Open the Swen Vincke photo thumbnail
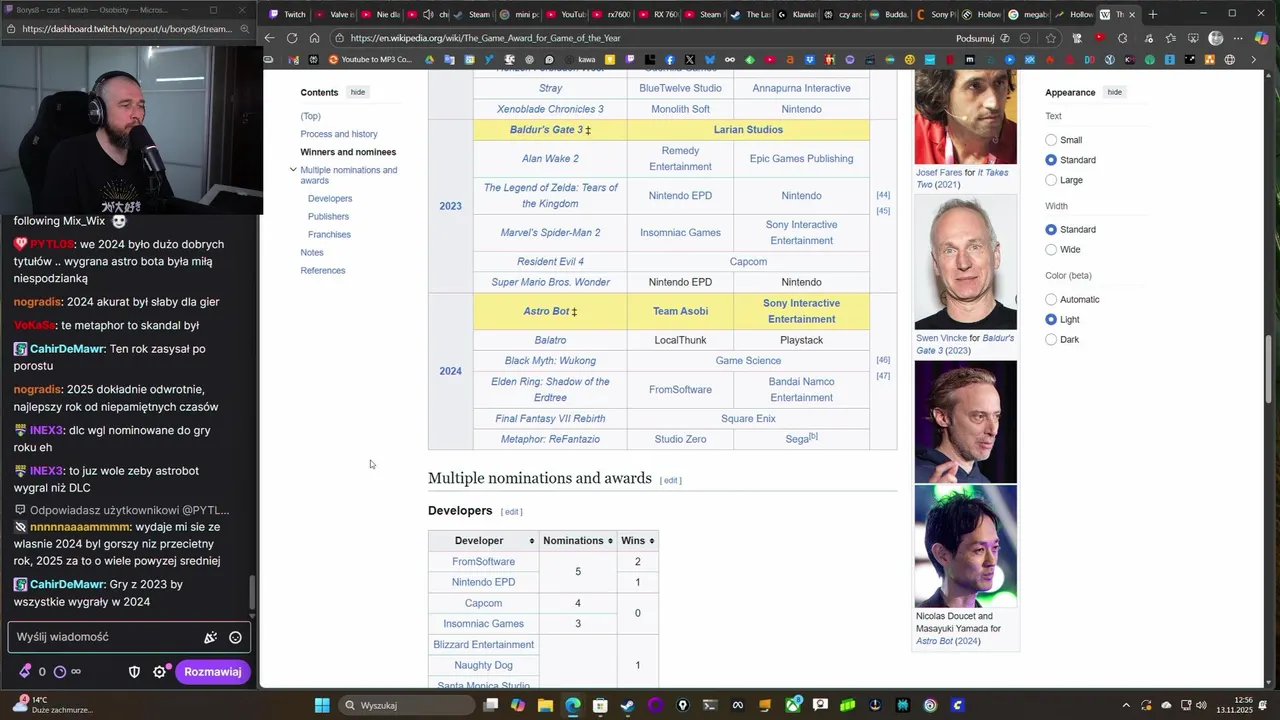This screenshot has width=1280, height=720. [x=965, y=262]
